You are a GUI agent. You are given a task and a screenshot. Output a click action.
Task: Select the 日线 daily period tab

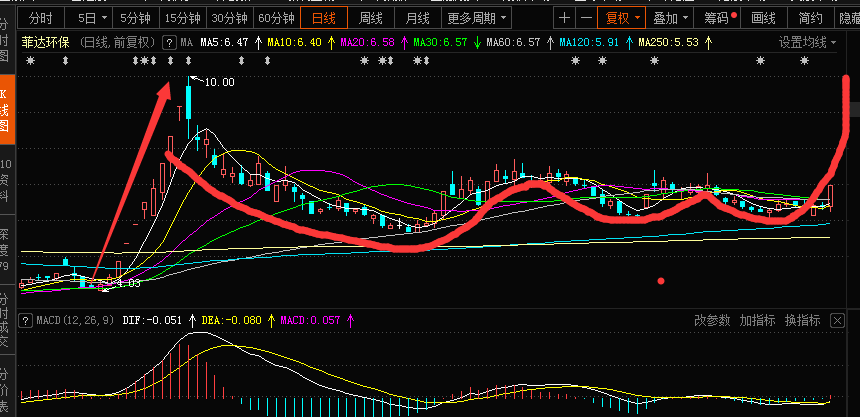(x=324, y=18)
